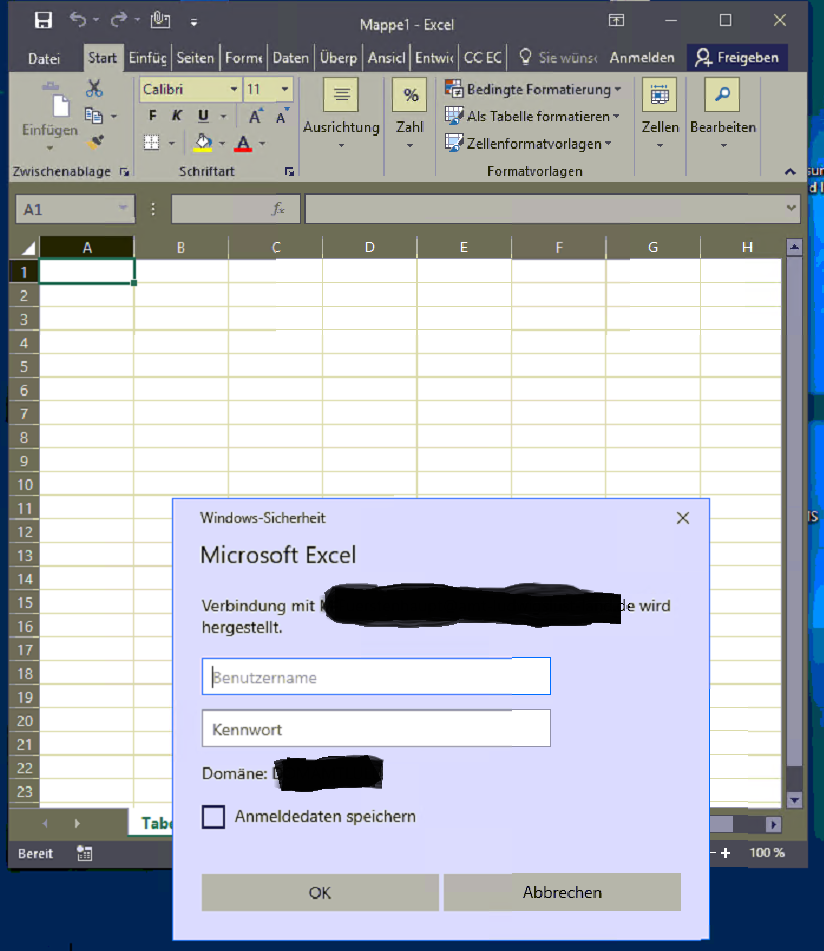Open the font size dropdown
The width and height of the screenshot is (824, 951).
[284, 89]
